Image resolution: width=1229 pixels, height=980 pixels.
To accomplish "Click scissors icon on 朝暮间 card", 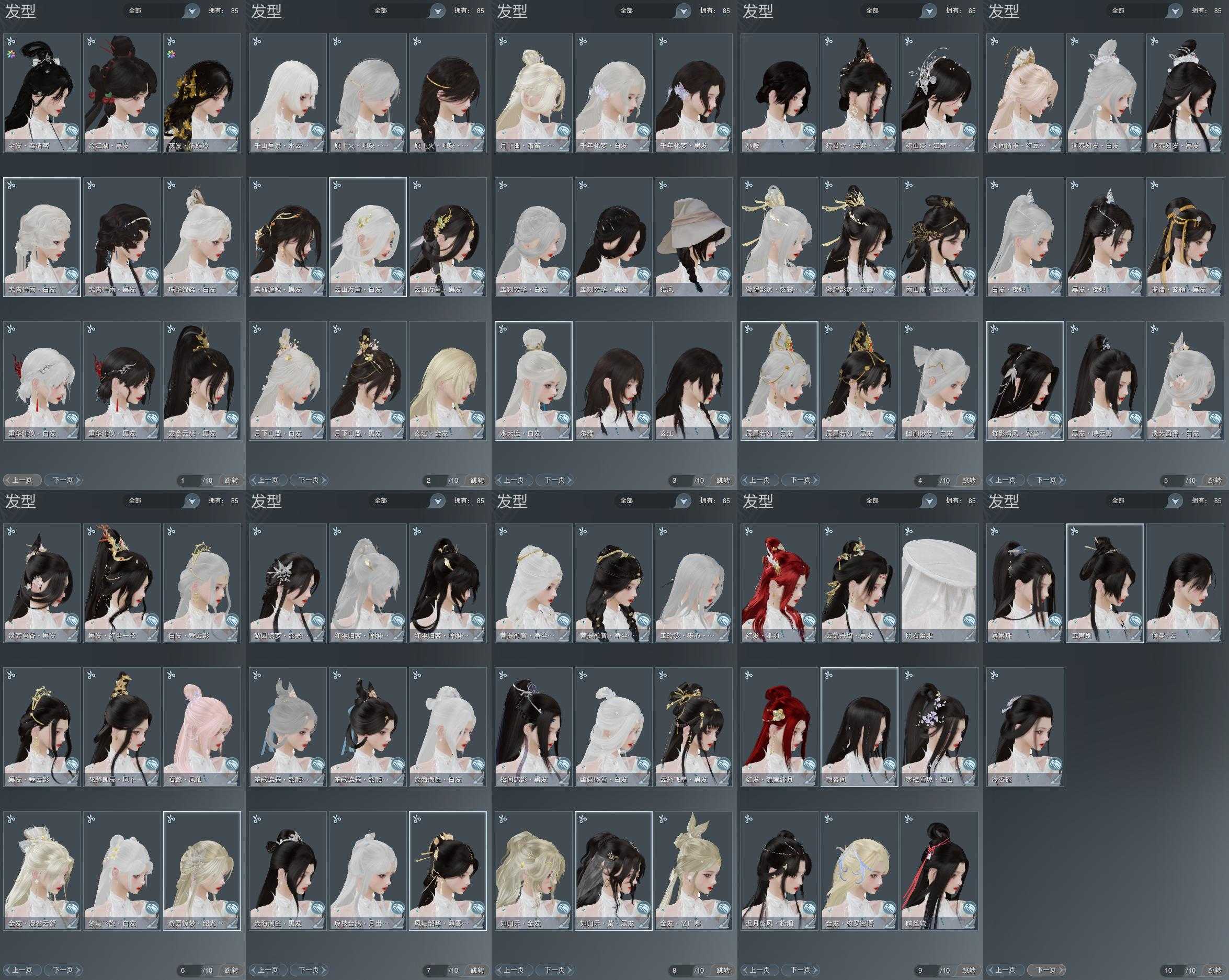I will point(828,676).
